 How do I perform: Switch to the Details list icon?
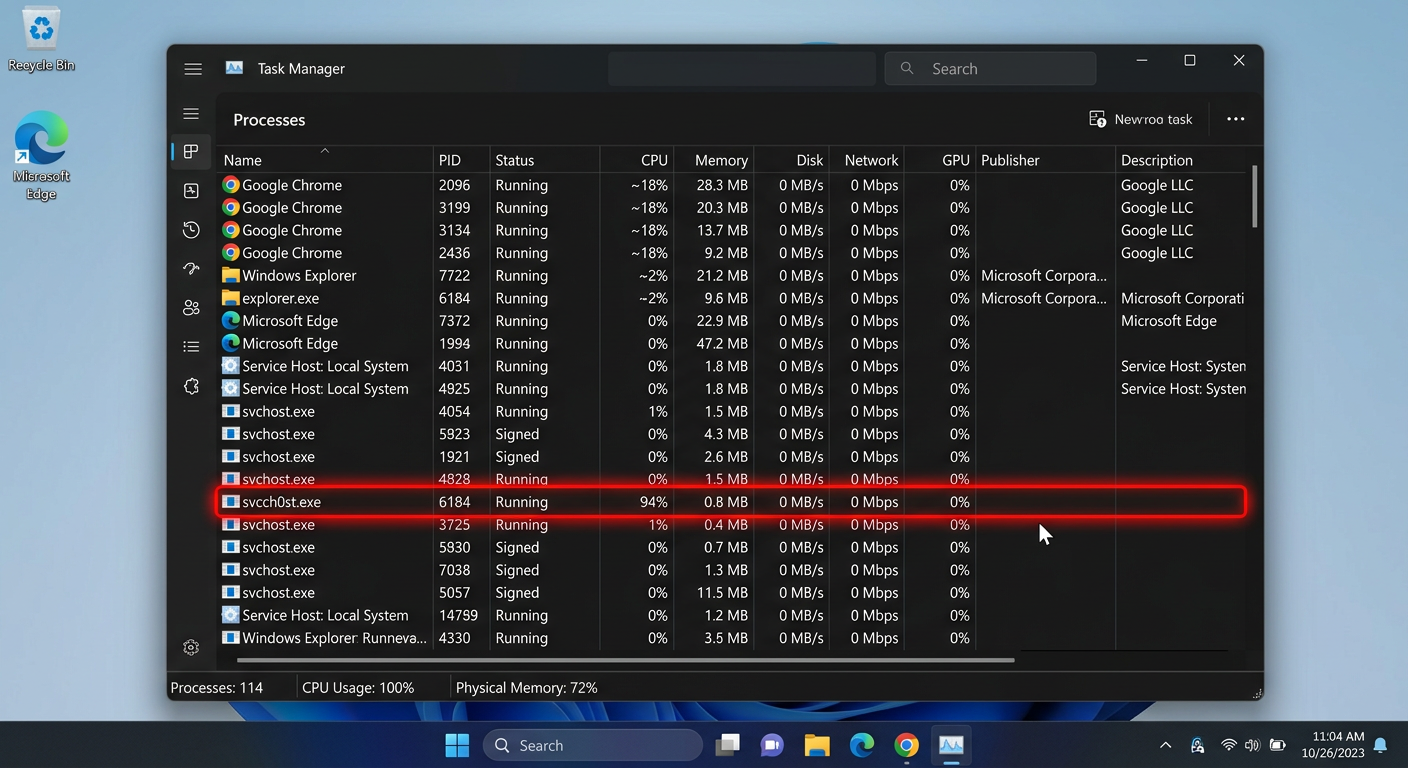click(191, 347)
